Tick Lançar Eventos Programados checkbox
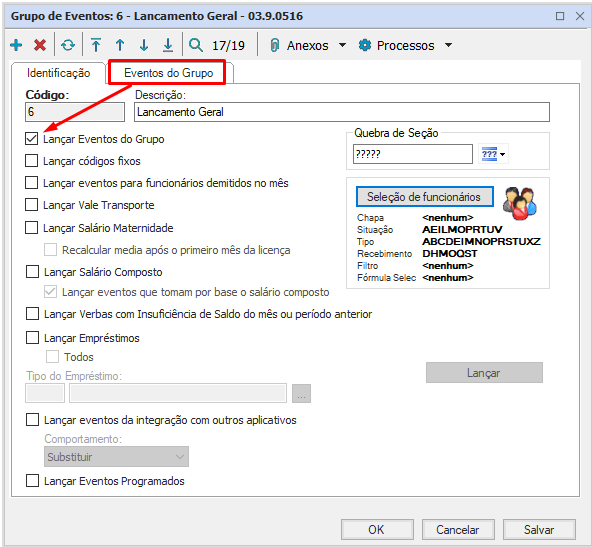 [32, 481]
